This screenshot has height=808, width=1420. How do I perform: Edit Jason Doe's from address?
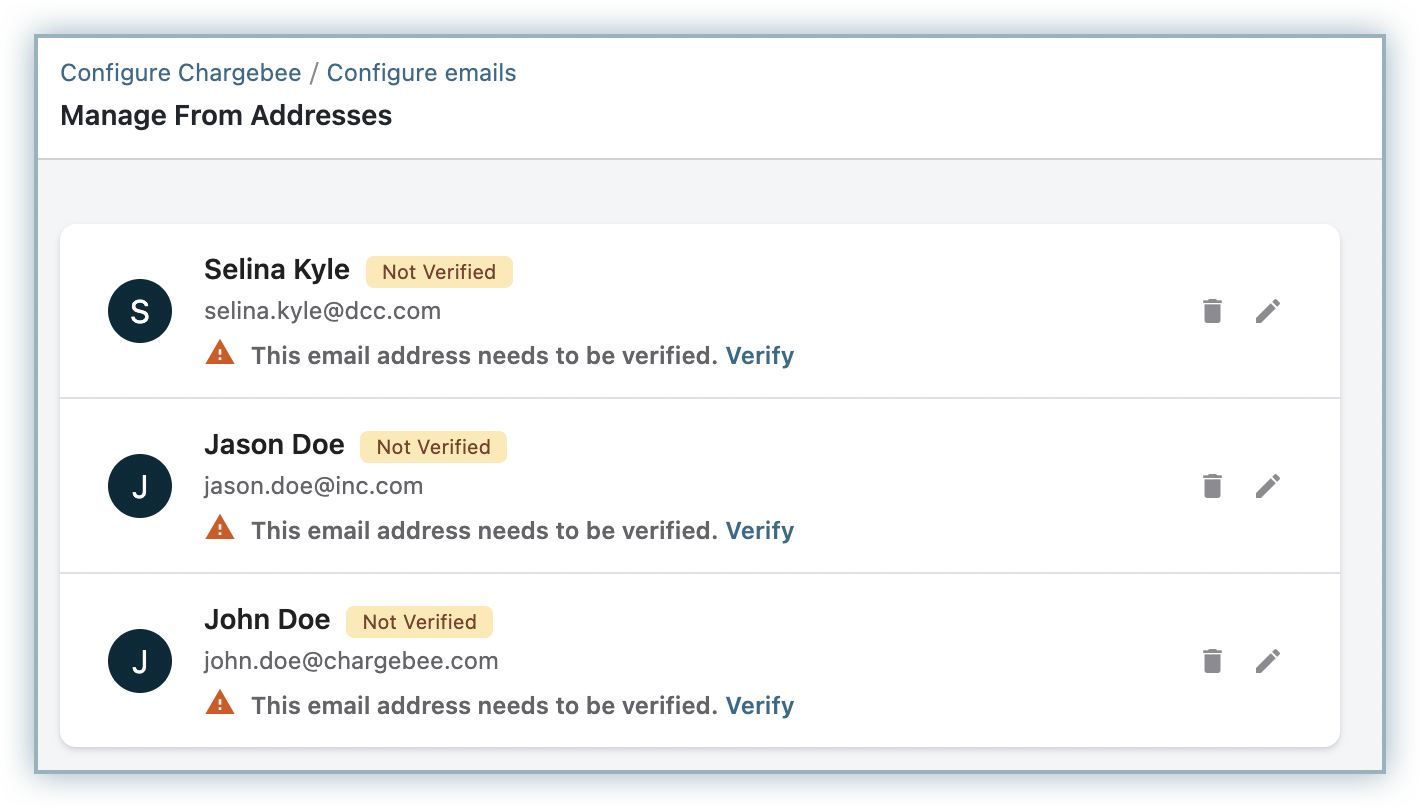pyautogui.click(x=1267, y=486)
